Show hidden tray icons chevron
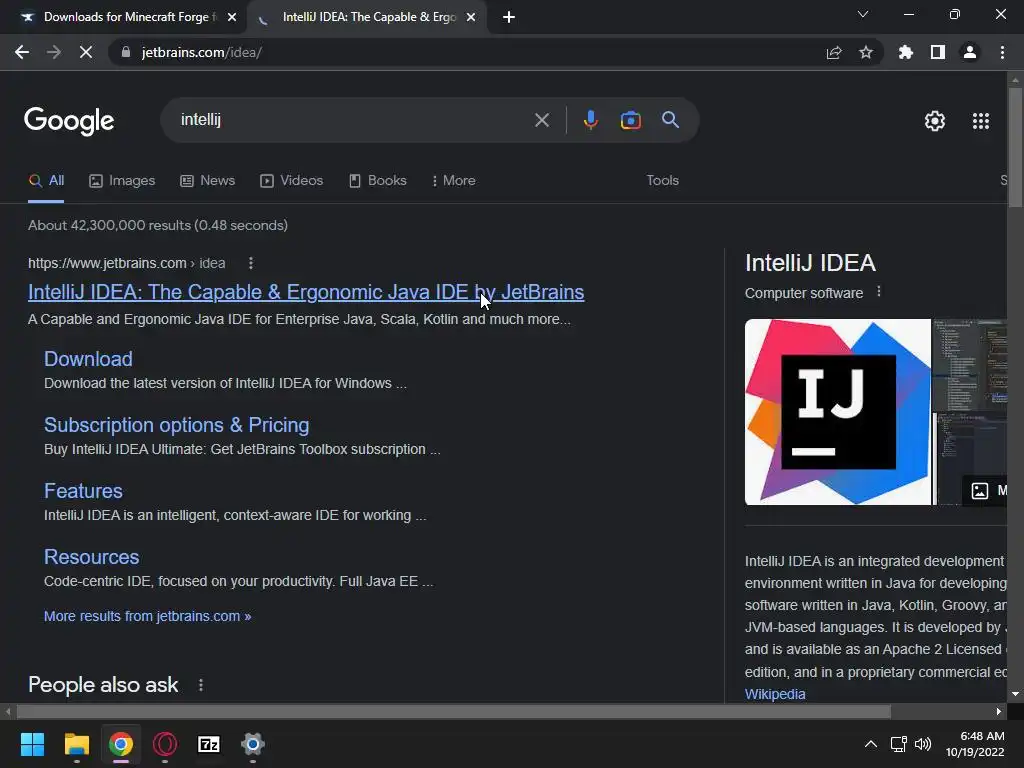The height and width of the screenshot is (768, 1024). pyautogui.click(x=871, y=744)
